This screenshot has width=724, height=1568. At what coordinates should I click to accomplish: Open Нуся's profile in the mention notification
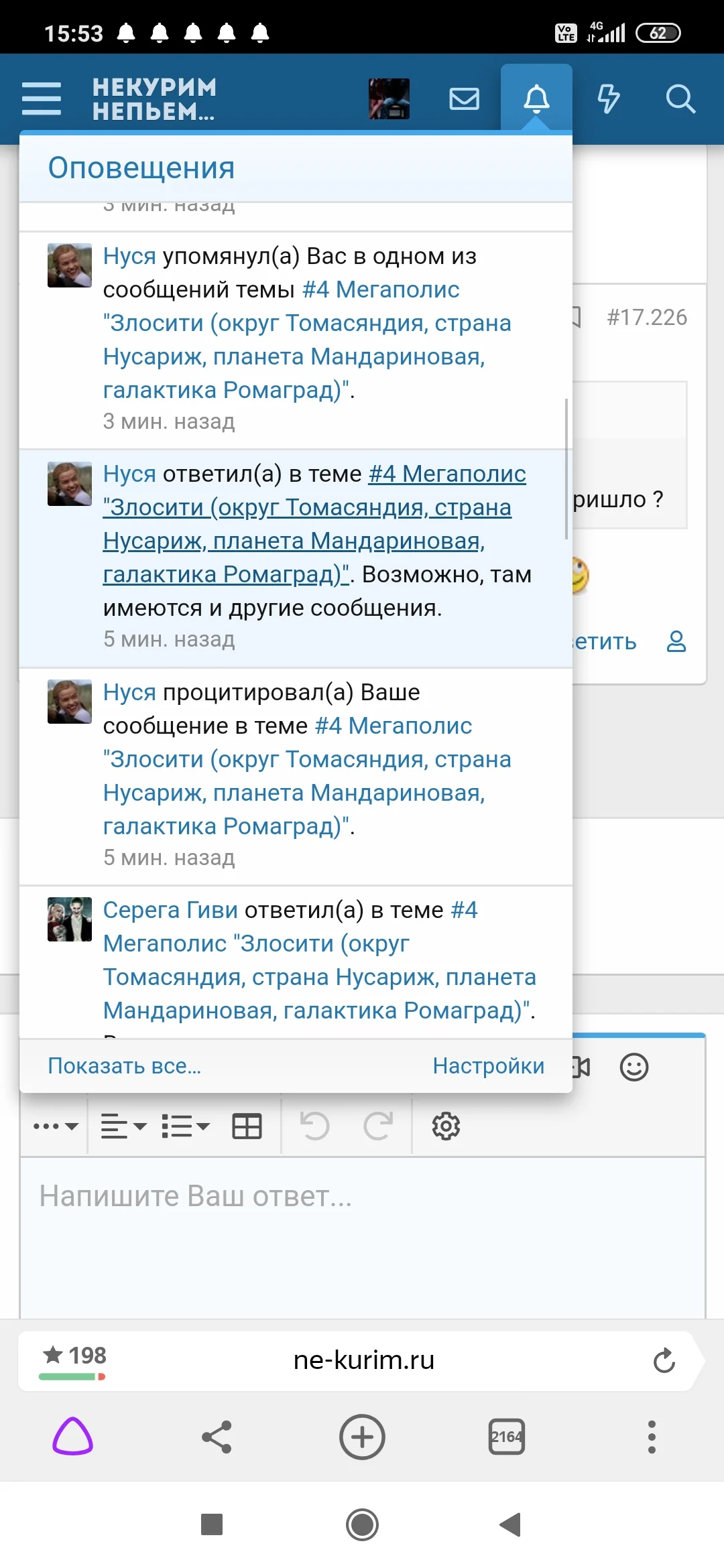[x=129, y=256]
